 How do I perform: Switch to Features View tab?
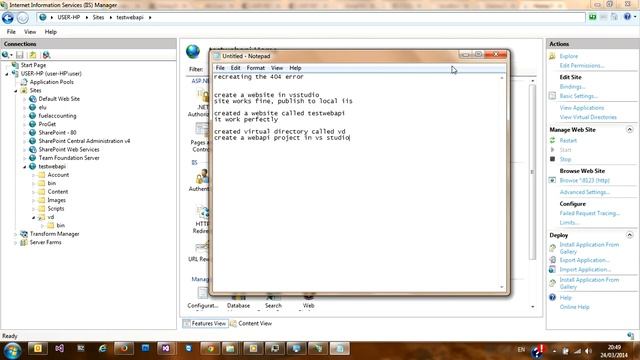(x=205, y=324)
